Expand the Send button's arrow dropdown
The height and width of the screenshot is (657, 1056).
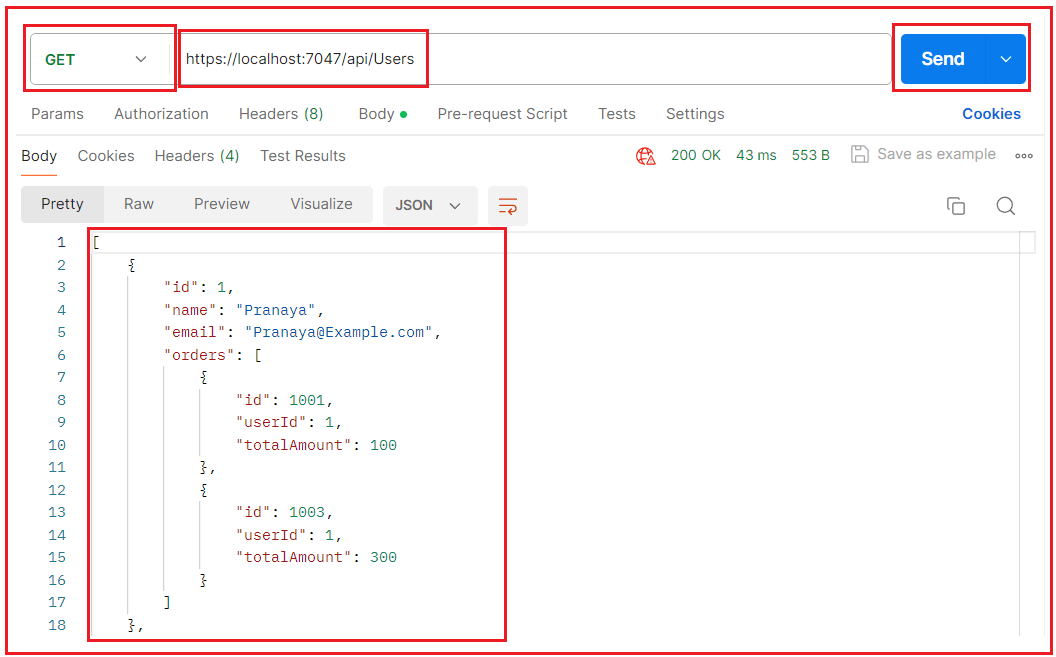pos(1005,59)
